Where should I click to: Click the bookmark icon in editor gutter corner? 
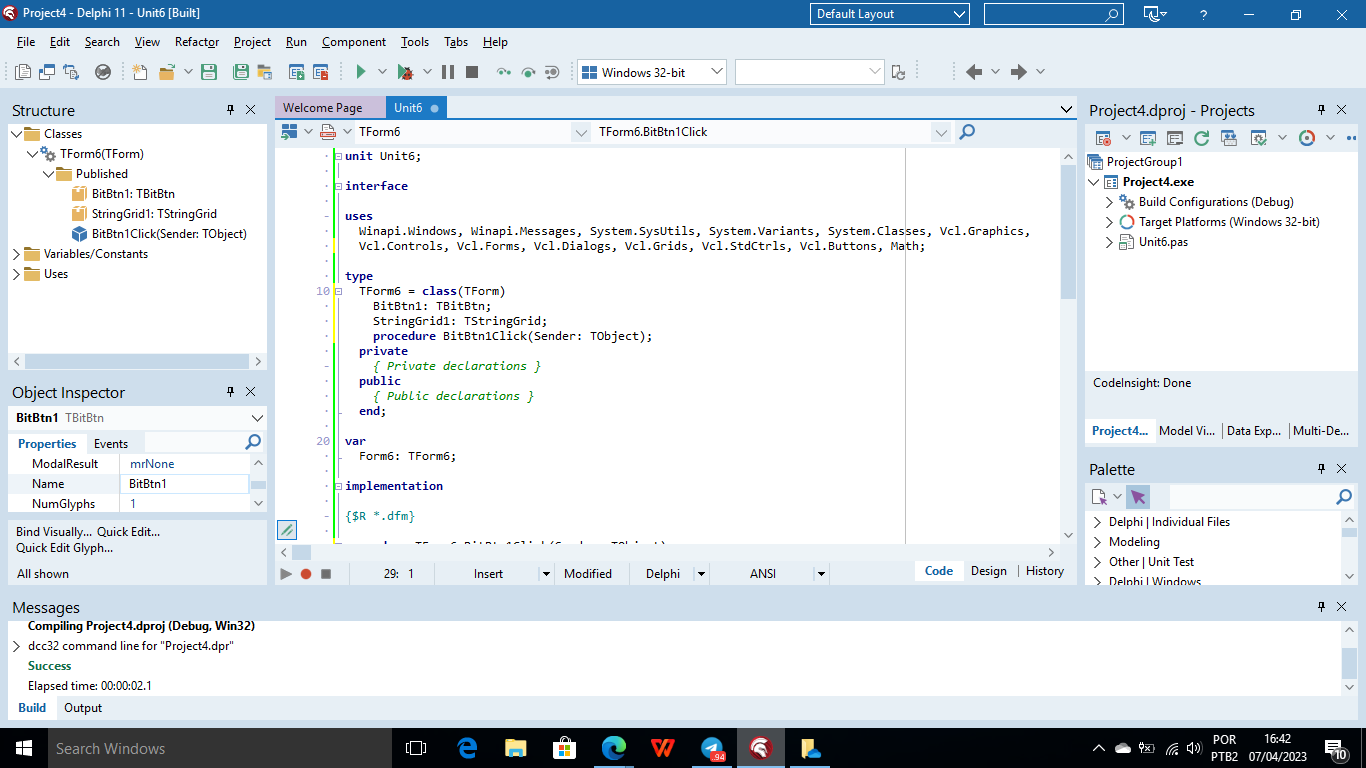point(287,529)
